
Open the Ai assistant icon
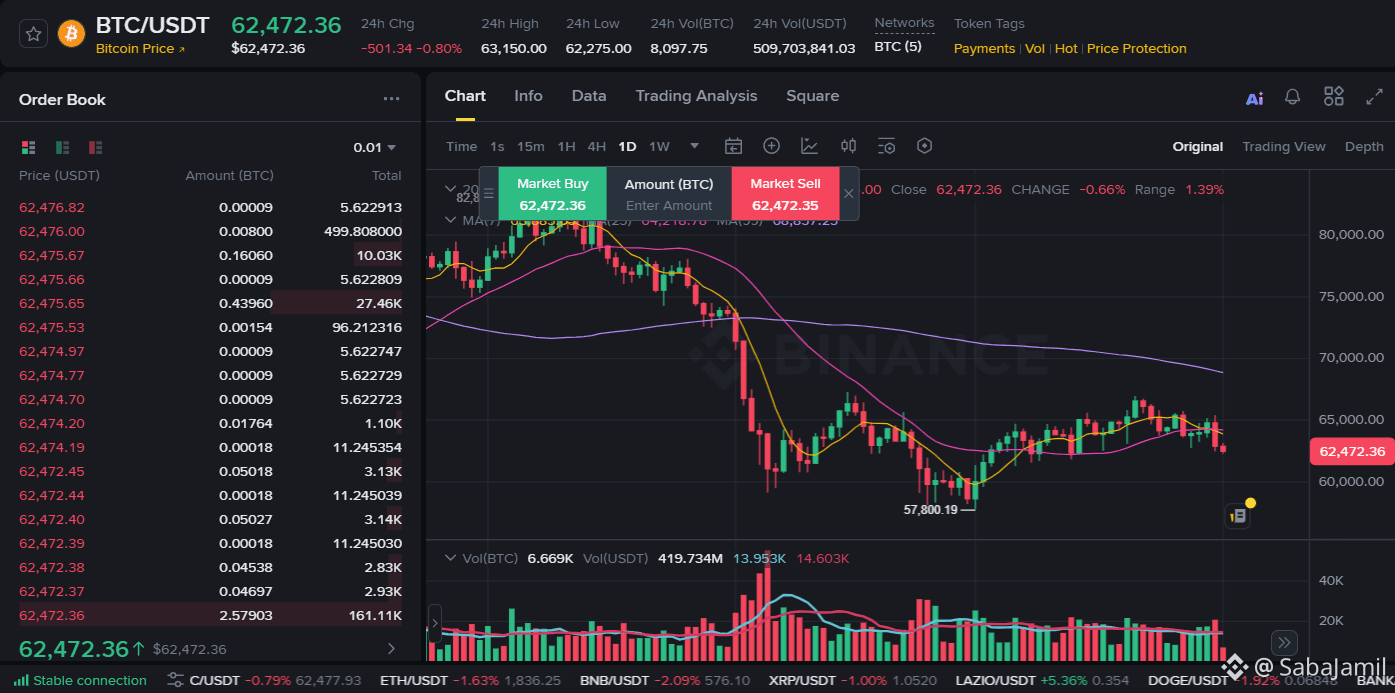point(1254,98)
